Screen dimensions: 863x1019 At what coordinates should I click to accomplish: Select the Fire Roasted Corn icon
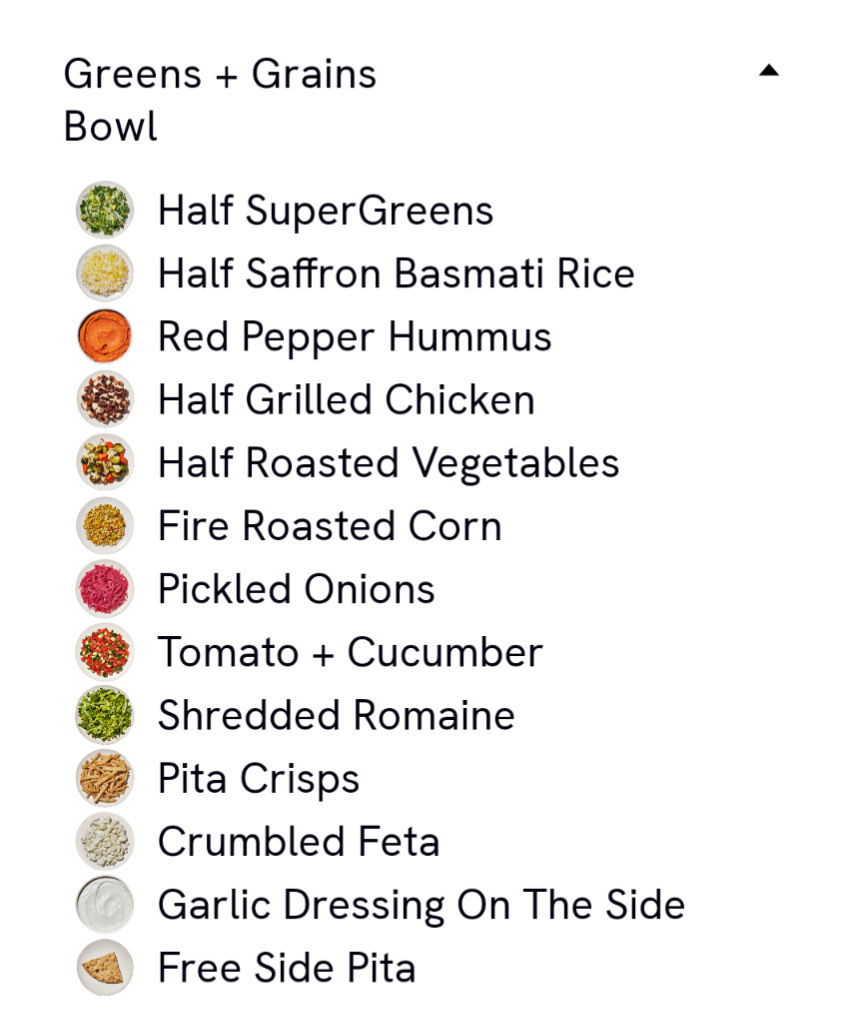105,526
